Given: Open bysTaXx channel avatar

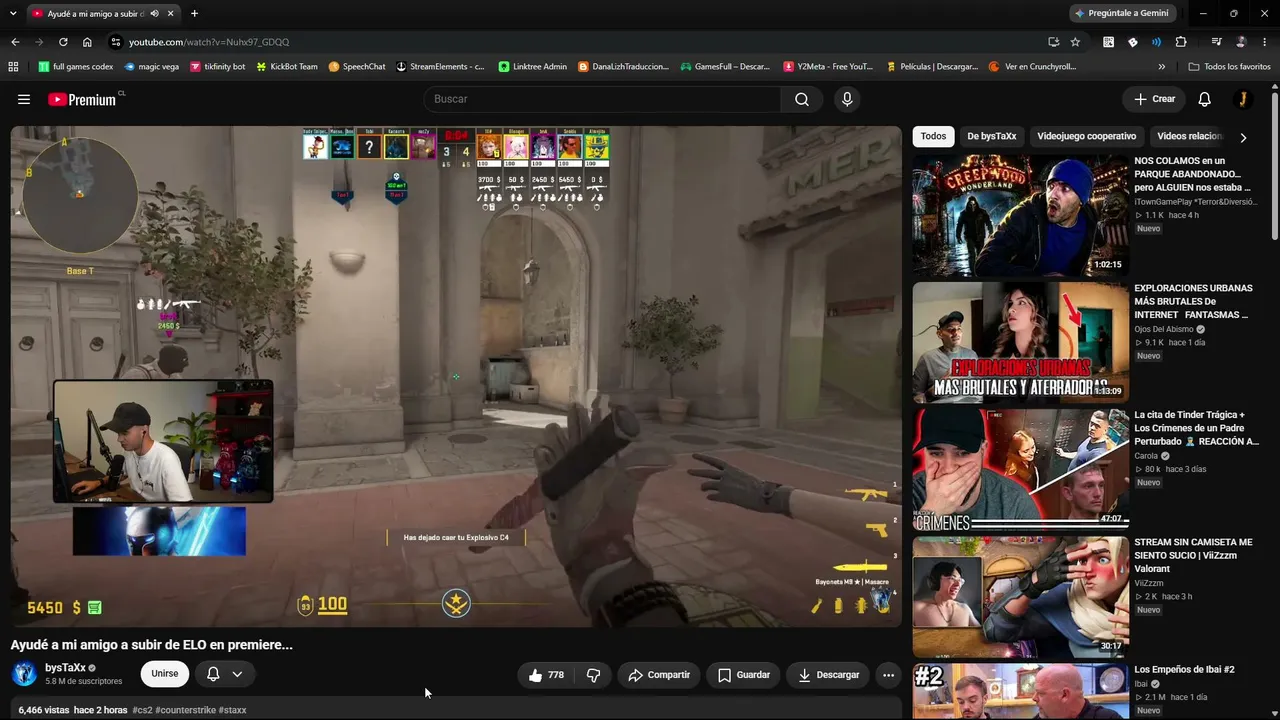Looking at the screenshot, I should 24,674.
